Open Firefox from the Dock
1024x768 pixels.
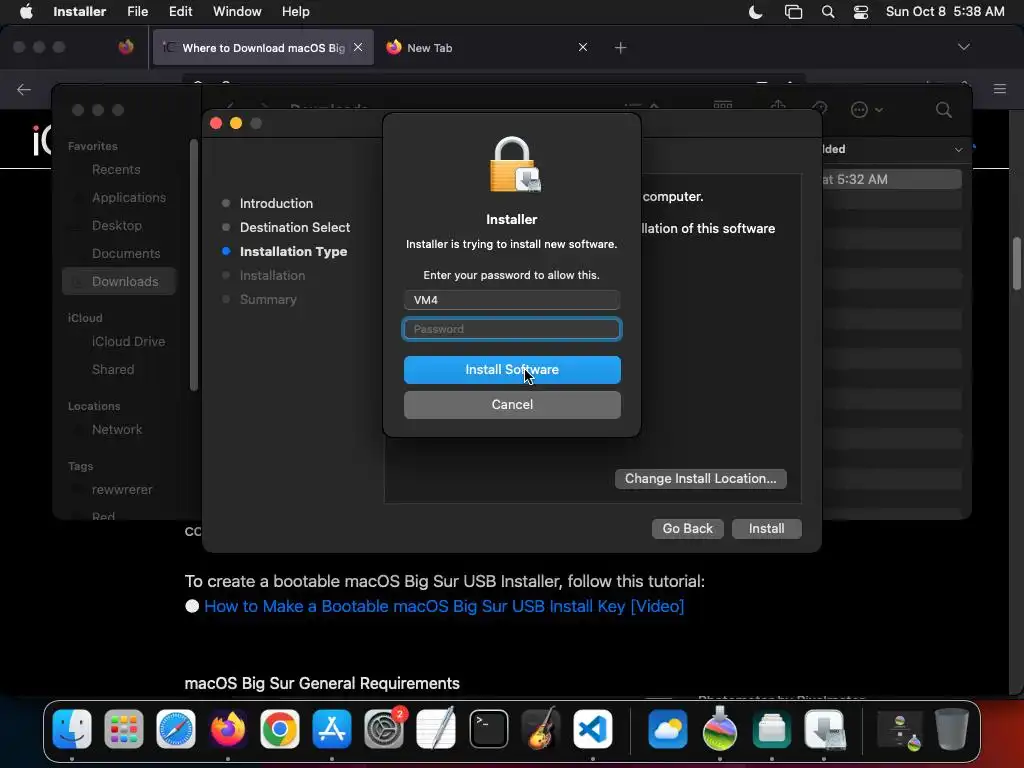click(228, 729)
